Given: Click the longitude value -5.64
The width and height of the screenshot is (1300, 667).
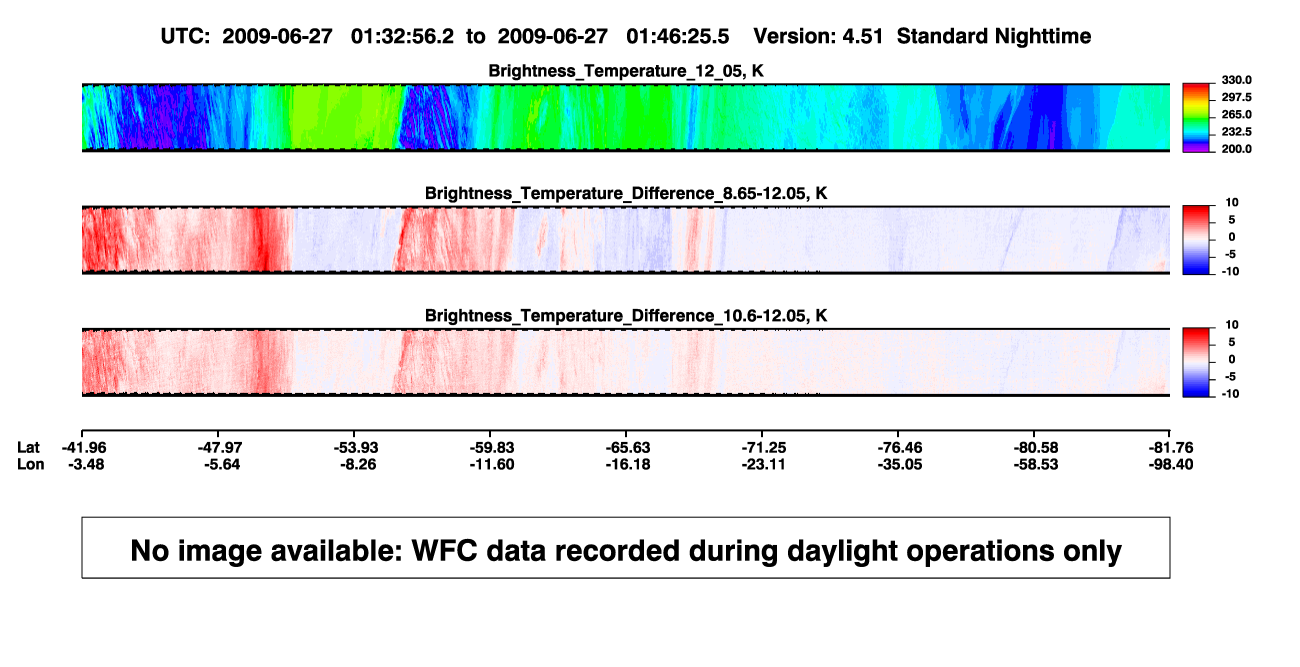Looking at the screenshot, I should tap(221, 464).
